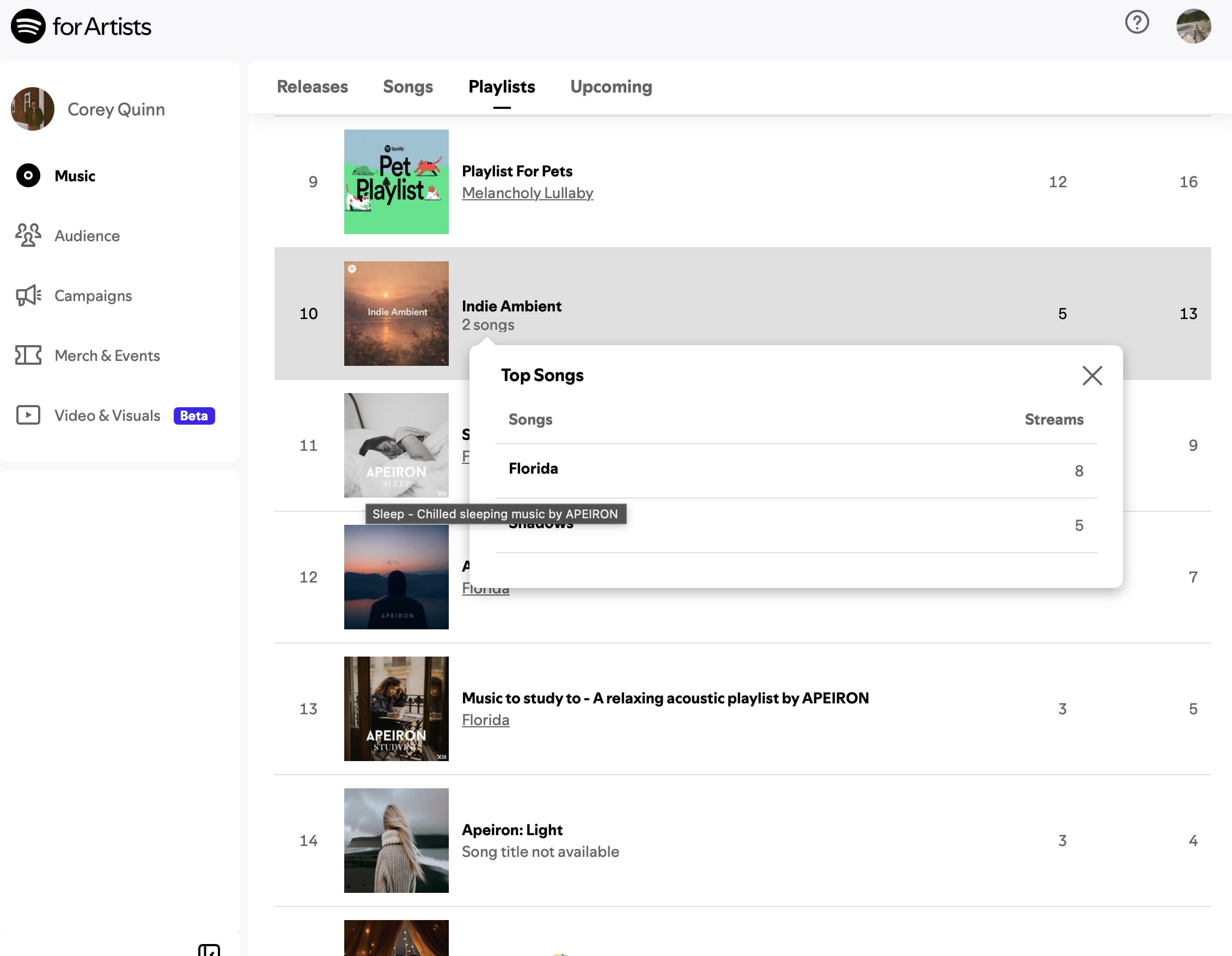Open the help question mark icon

(x=1136, y=22)
